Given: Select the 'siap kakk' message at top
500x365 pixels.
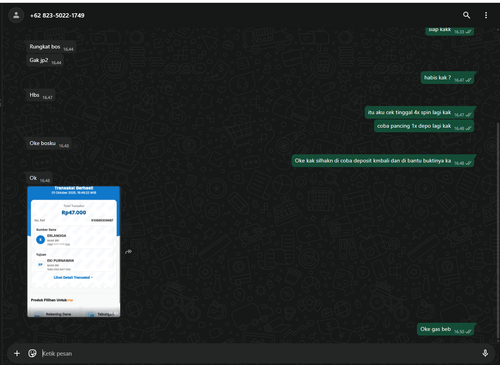Looking at the screenshot, I should pyautogui.click(x=450, y=31).
